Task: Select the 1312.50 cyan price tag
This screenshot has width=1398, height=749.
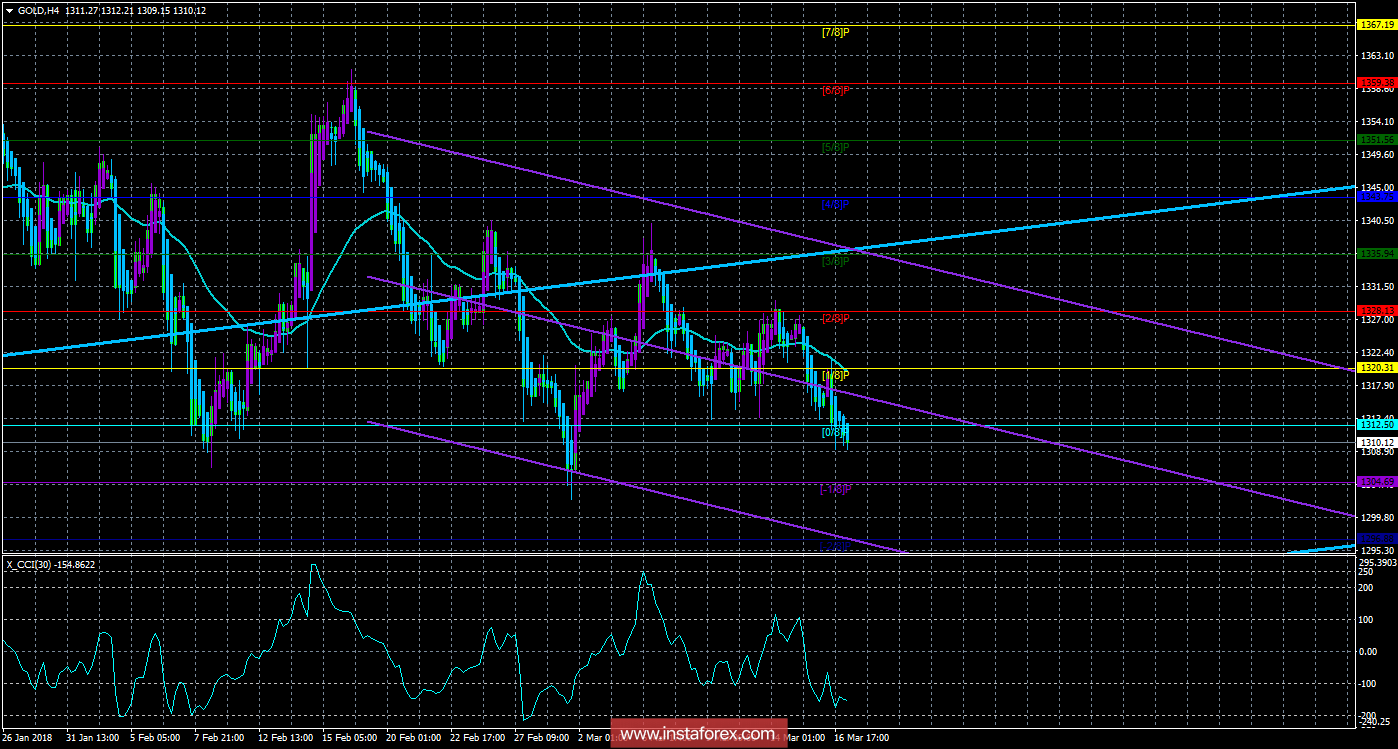Action: click(1376, 425)
